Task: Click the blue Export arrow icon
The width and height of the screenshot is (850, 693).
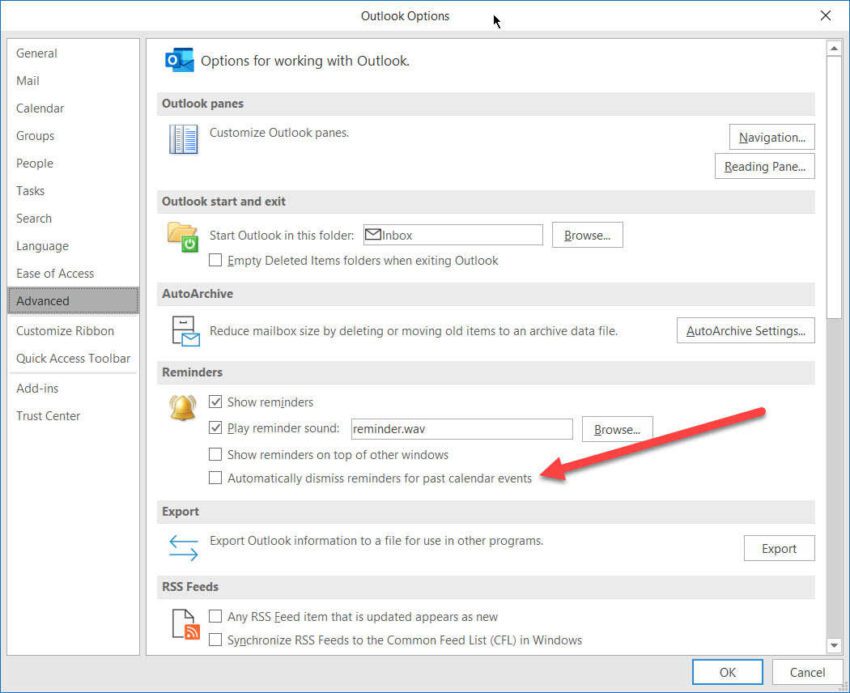Action: [183, 548]
